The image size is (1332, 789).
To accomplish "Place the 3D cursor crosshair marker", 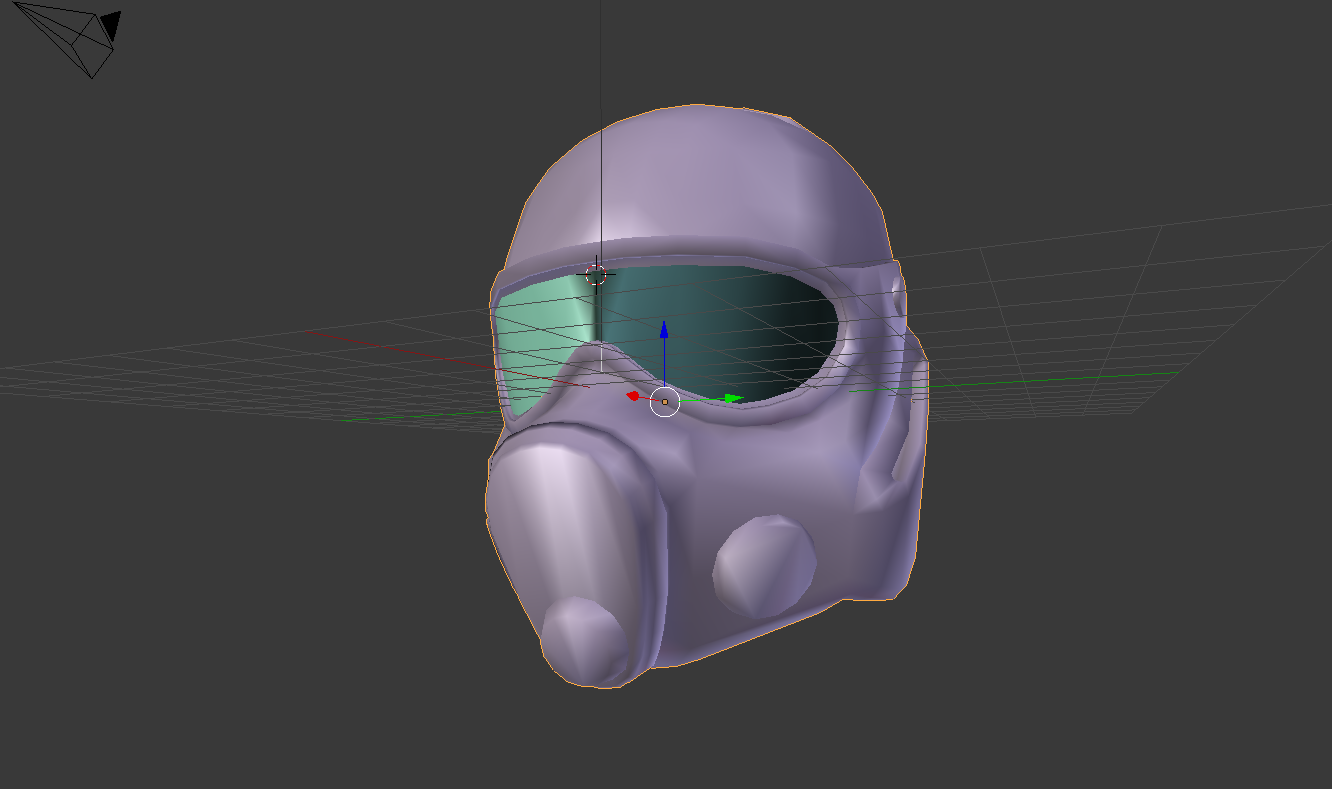I will (596, 272).
